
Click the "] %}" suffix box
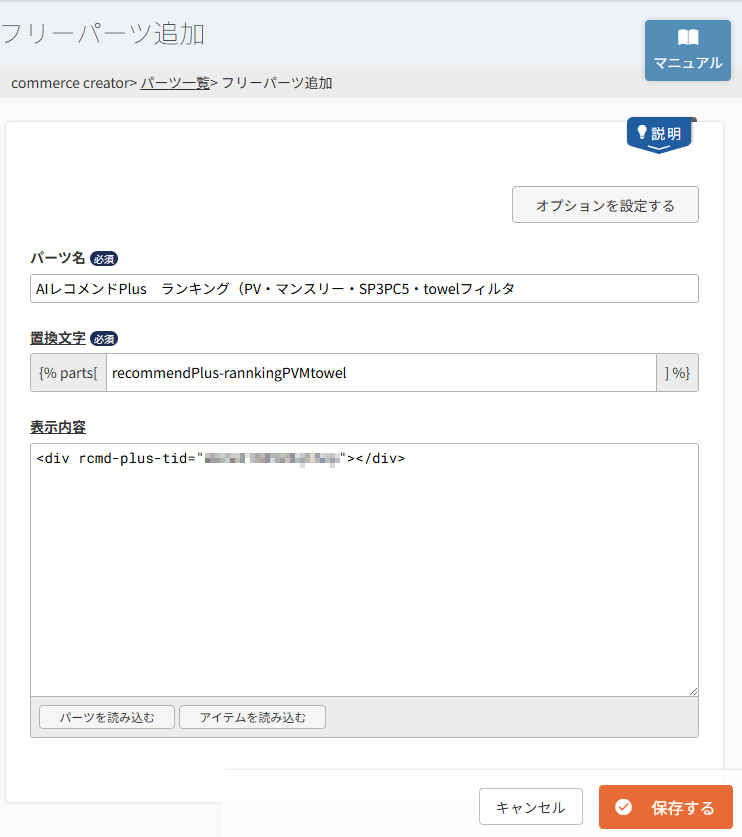(x=677, y=373)
